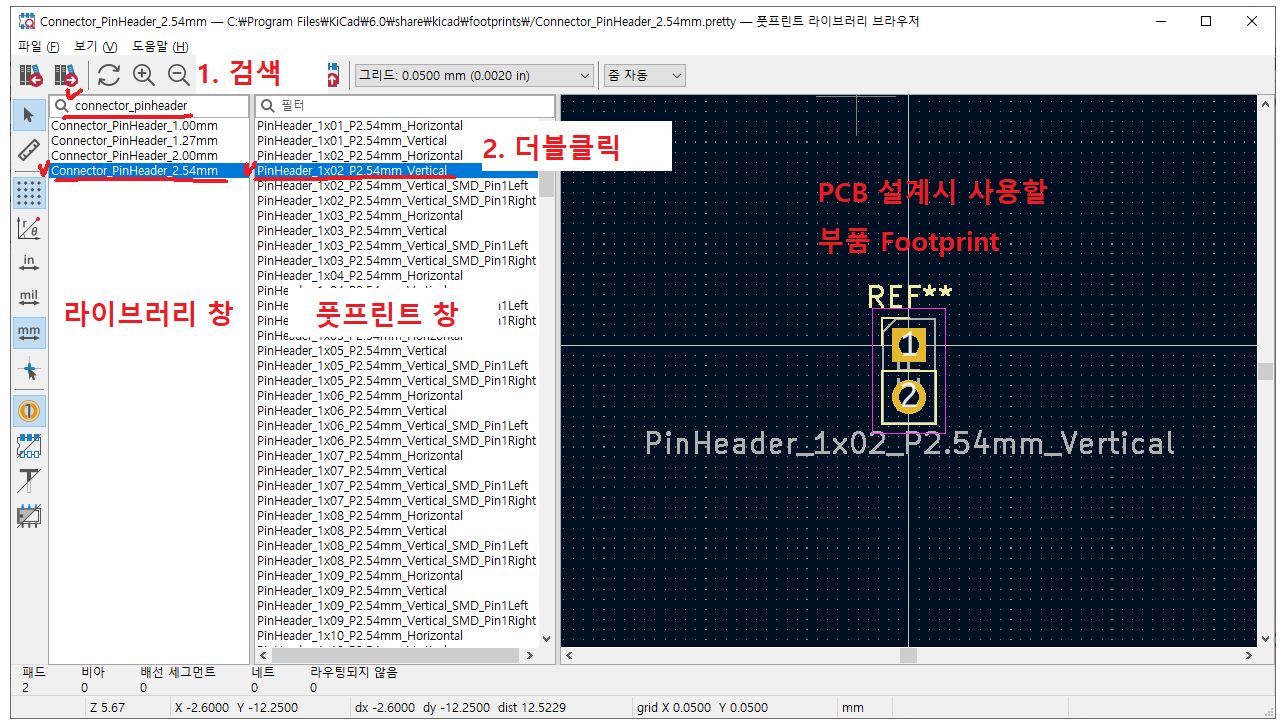This screenshot has height=723, width=1286.
Task: Select the arrow selection tool
Action: [29, 116]
